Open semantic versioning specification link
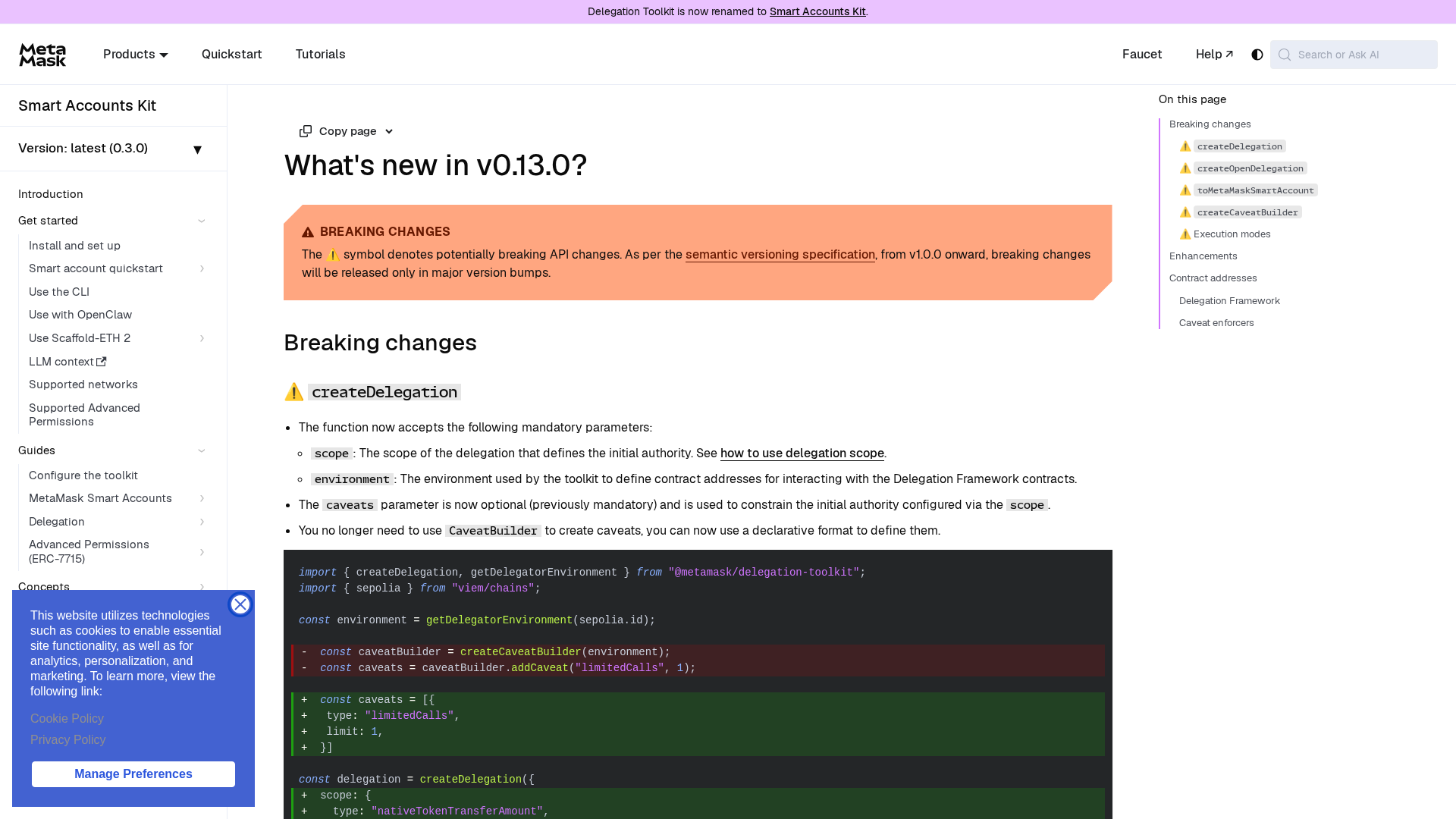Screen dimensions: 1456x819 [x=780, y=255]
